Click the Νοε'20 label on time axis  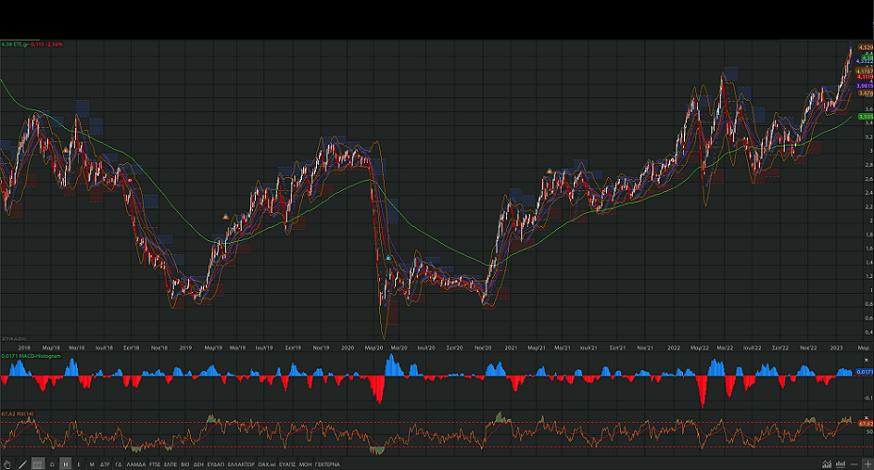coord(483,347)
